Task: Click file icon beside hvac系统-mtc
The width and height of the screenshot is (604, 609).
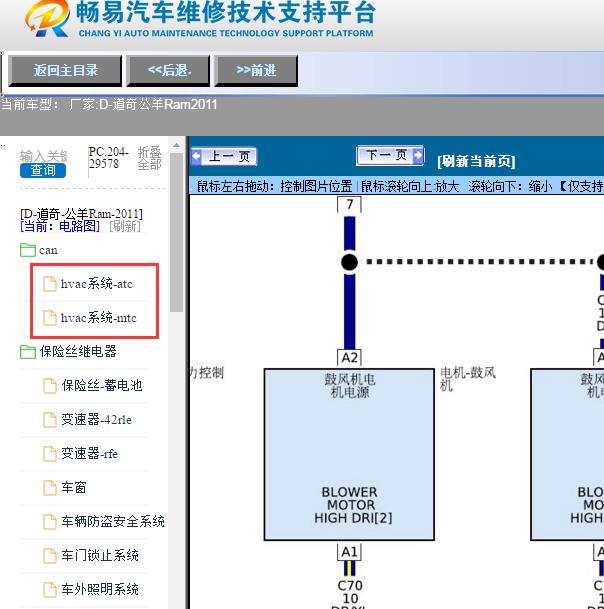Action: (49, 318)
